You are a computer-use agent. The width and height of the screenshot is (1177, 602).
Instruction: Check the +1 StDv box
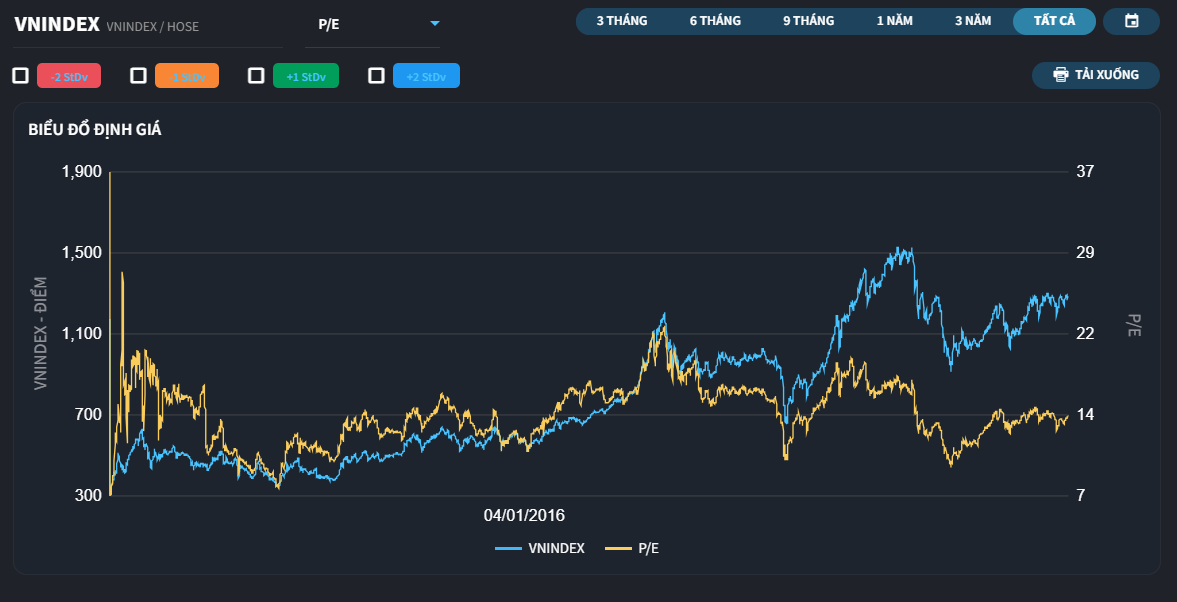pos(256,76)
